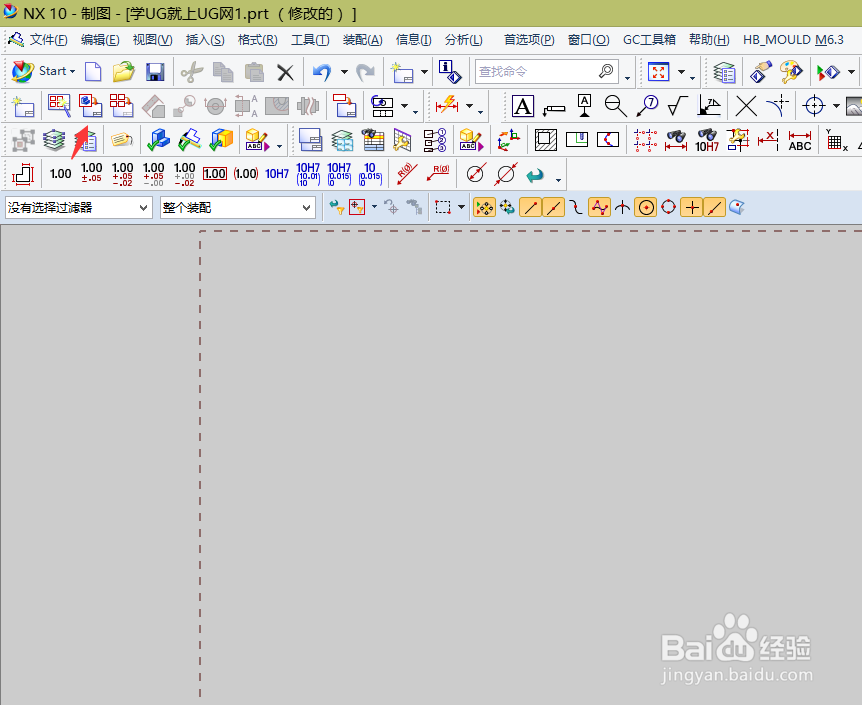This screenshot has height=705, width=862.
Task: Click the Center Mark icon
Action: pos(814,105)
